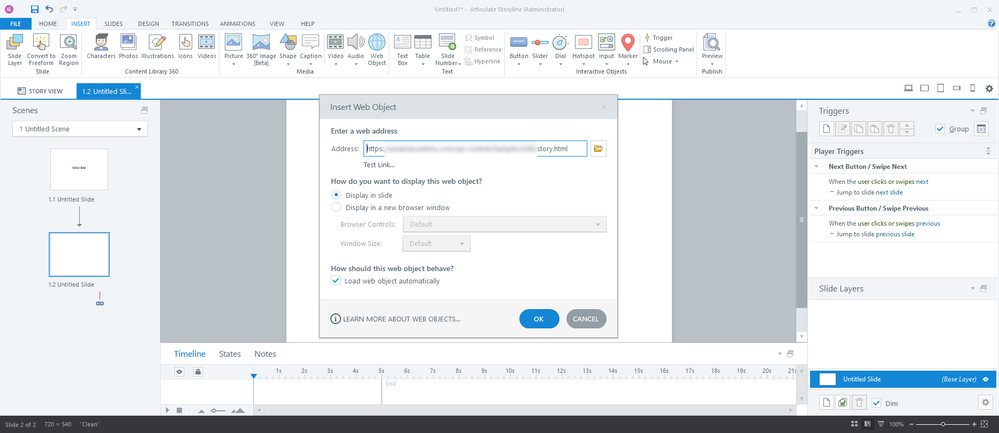The width and height of the screenshot is (999, 433).
Task: Insert a Hotspot object
Action: click(x=582, y=46)
